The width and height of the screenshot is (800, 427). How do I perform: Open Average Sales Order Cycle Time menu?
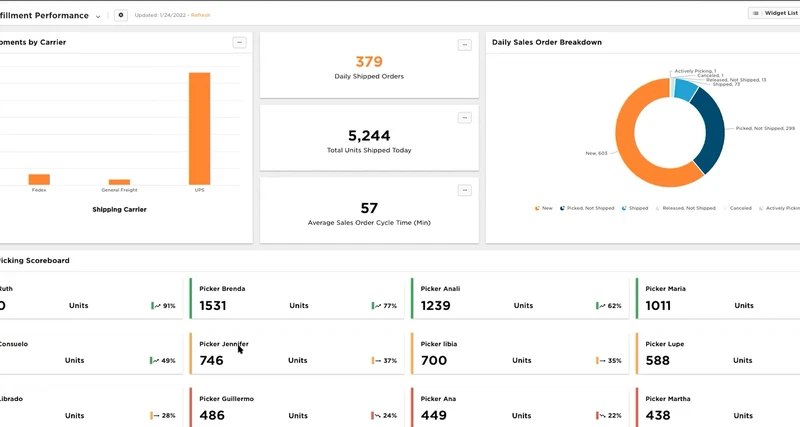(464, 191)
